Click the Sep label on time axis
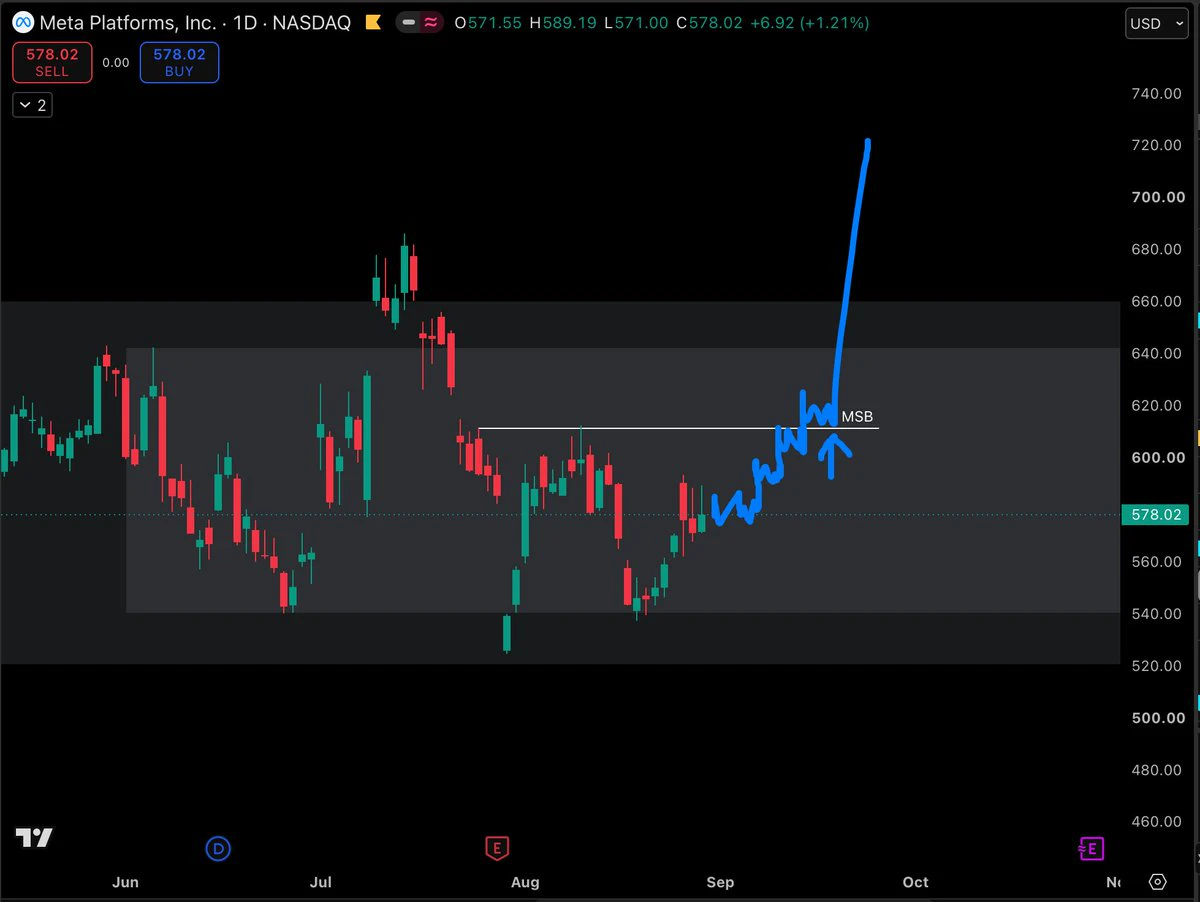1200x902 pixels. [x=720, y=882]
